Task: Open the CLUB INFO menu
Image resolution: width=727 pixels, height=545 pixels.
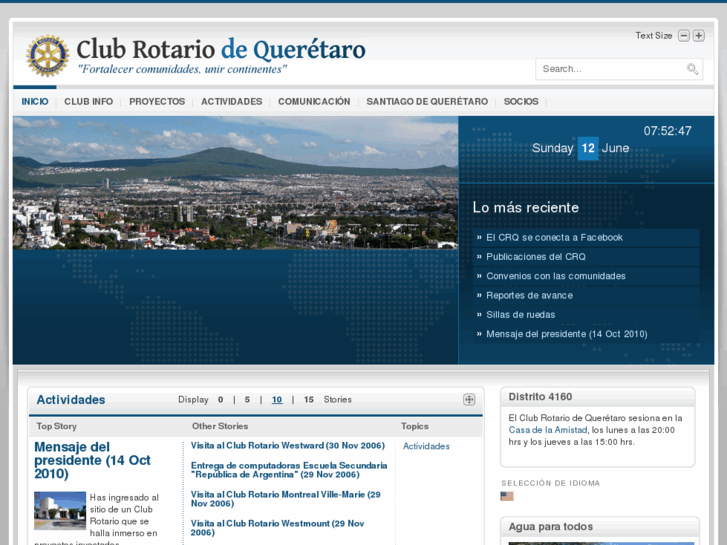Action: 89,102
